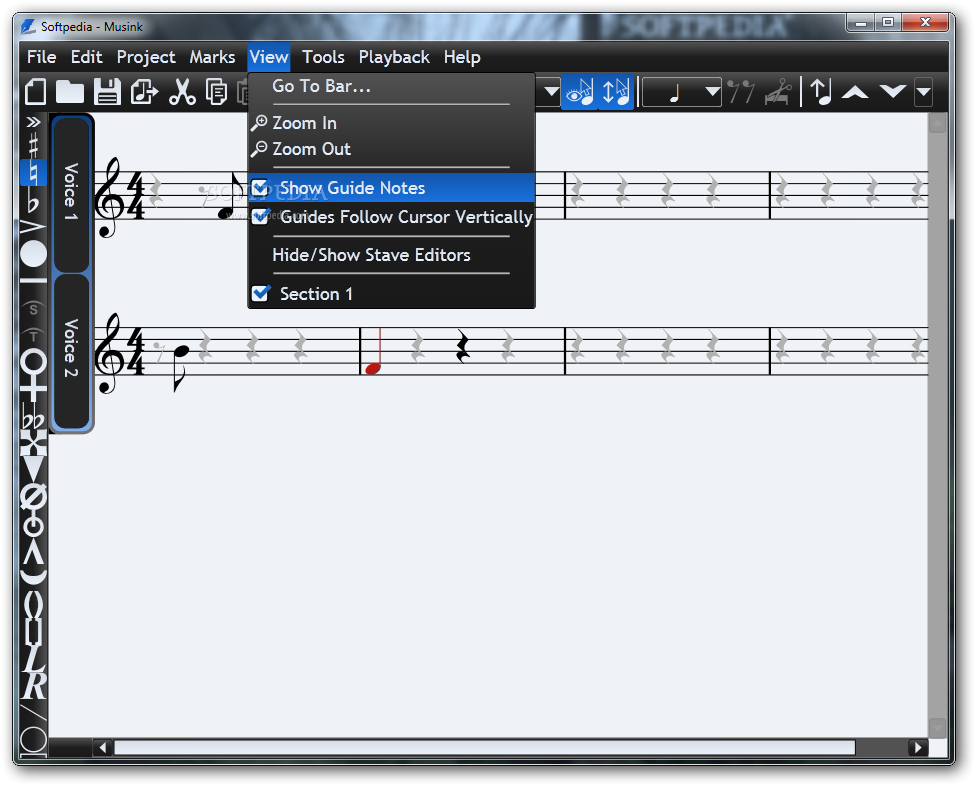Select the tenuto line tool
This screenshot has height=786, width=976.
tap(34, 281)
